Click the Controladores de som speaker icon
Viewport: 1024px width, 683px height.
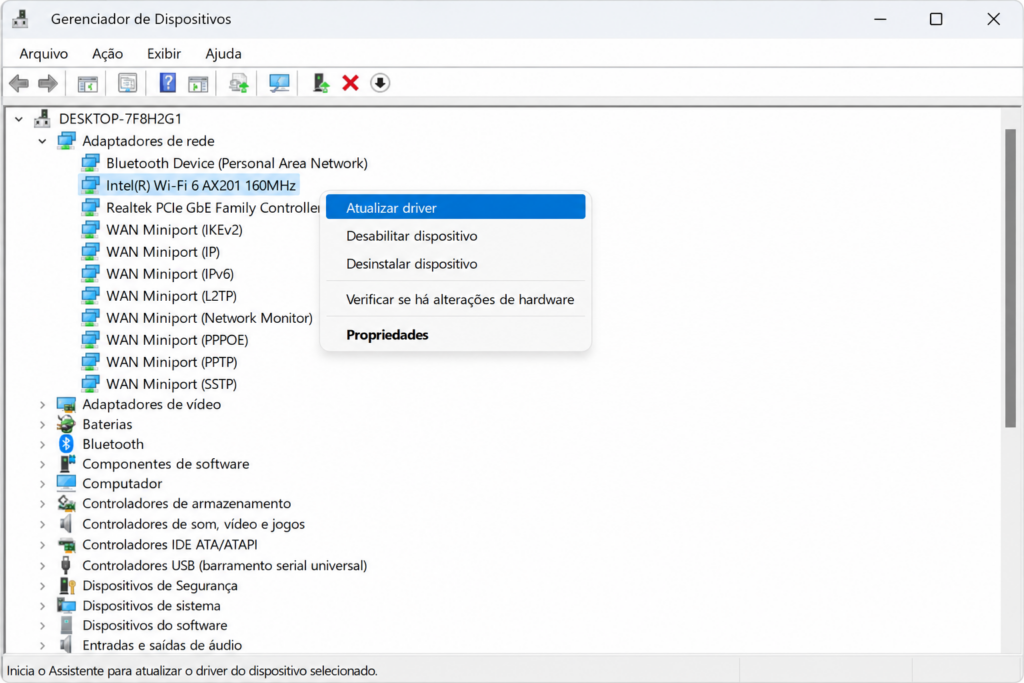click(x=66, y=524)
